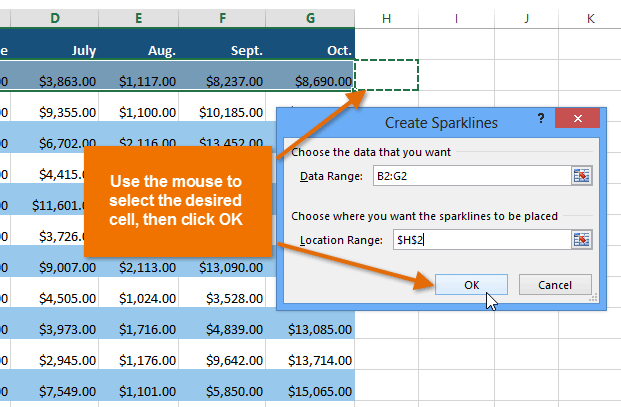Select the dashed-outline cell H2

[x=387, y=75]
